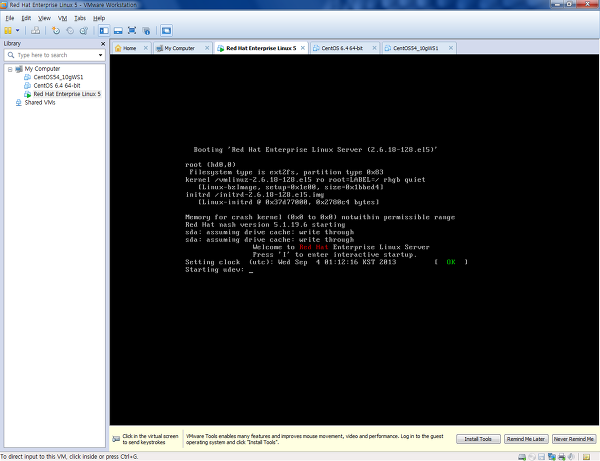Screen dimensions: 600x461
Task: Select Red Hat Enterprise Linux 5 in the library
Action: pos(67,94)
